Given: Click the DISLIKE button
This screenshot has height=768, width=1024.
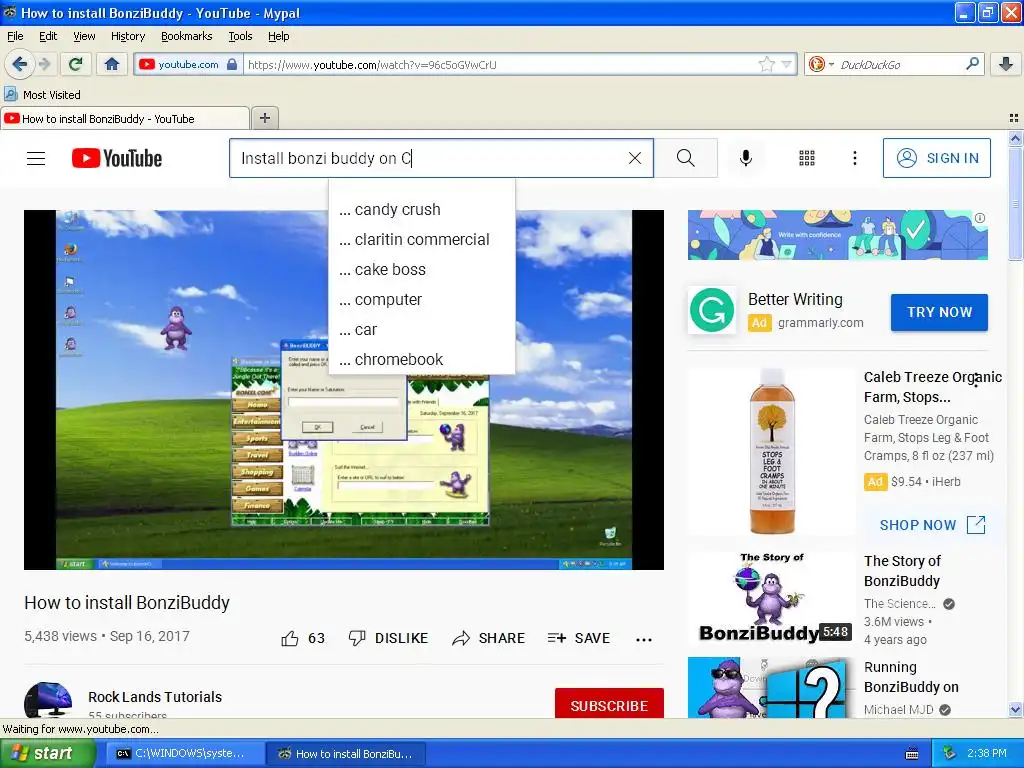Looking at the screenshot, I should tap(388, 638).
